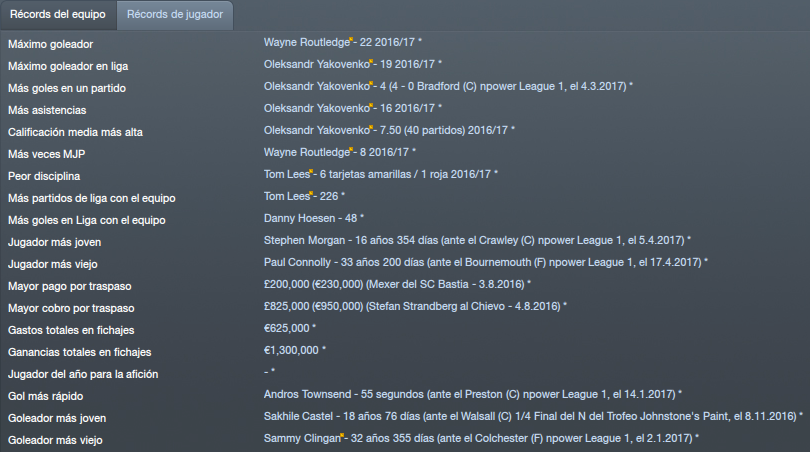Click Sakhile Castel youngest scorer entry
This screenshot has width=810, height=452.
click(x=533, y=416)
